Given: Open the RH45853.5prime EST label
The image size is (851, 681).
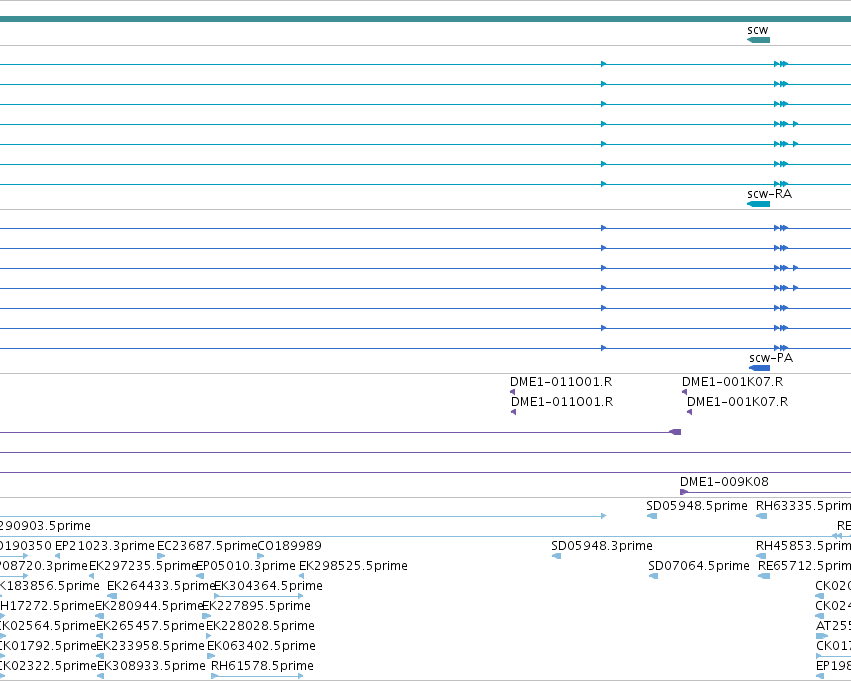Looking at the screenshot, I should point(803,545).
